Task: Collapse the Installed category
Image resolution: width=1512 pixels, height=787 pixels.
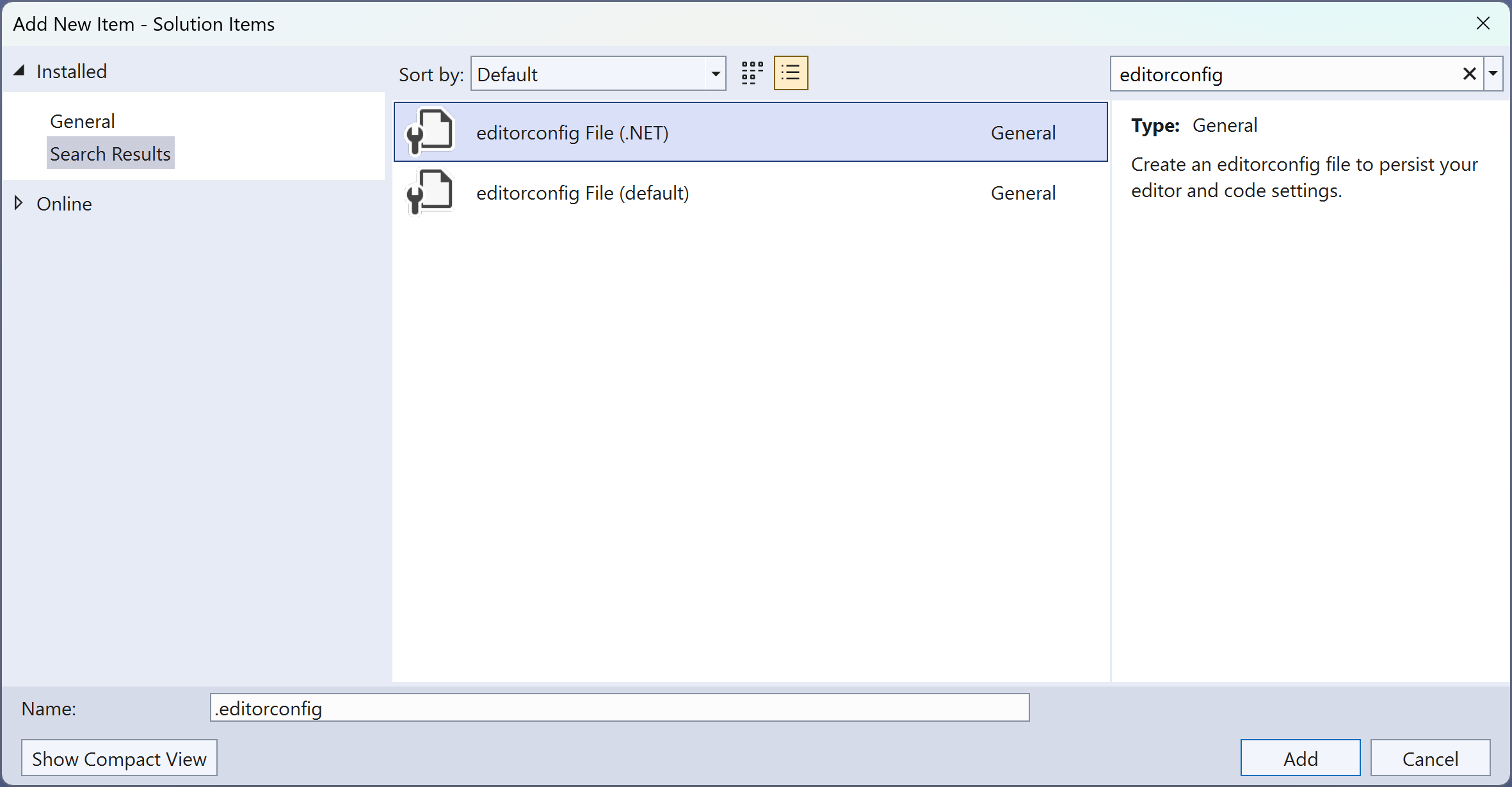Action: [x=19, y=70]
